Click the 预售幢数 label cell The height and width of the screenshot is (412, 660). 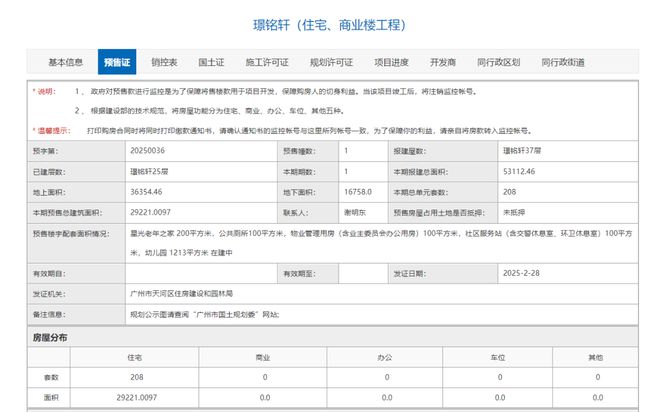click(308, 151)
